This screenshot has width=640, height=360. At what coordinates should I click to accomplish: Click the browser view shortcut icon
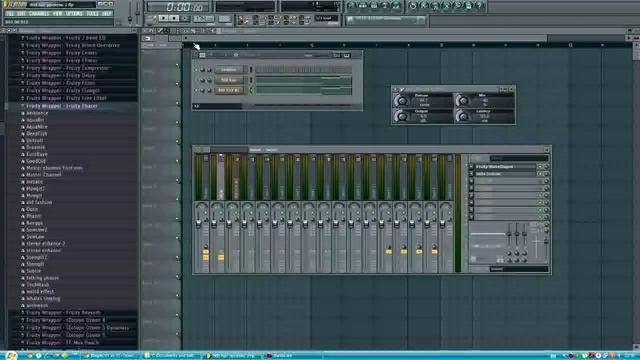tap(384, 6)
